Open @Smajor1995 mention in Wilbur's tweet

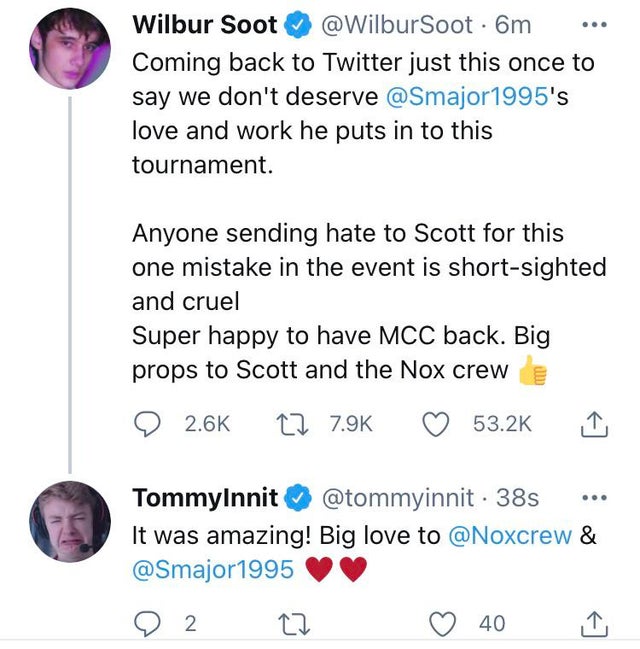point(467,96)
